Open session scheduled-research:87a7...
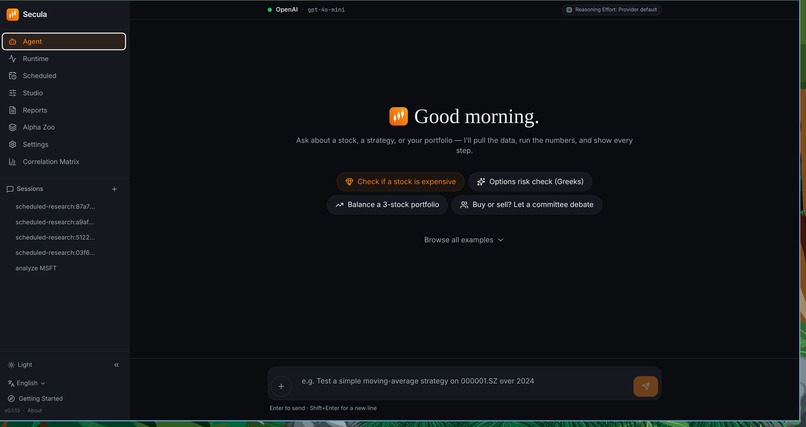Image resolution: width=806 pixels, height=427 pixels. (x=56, y=207)
